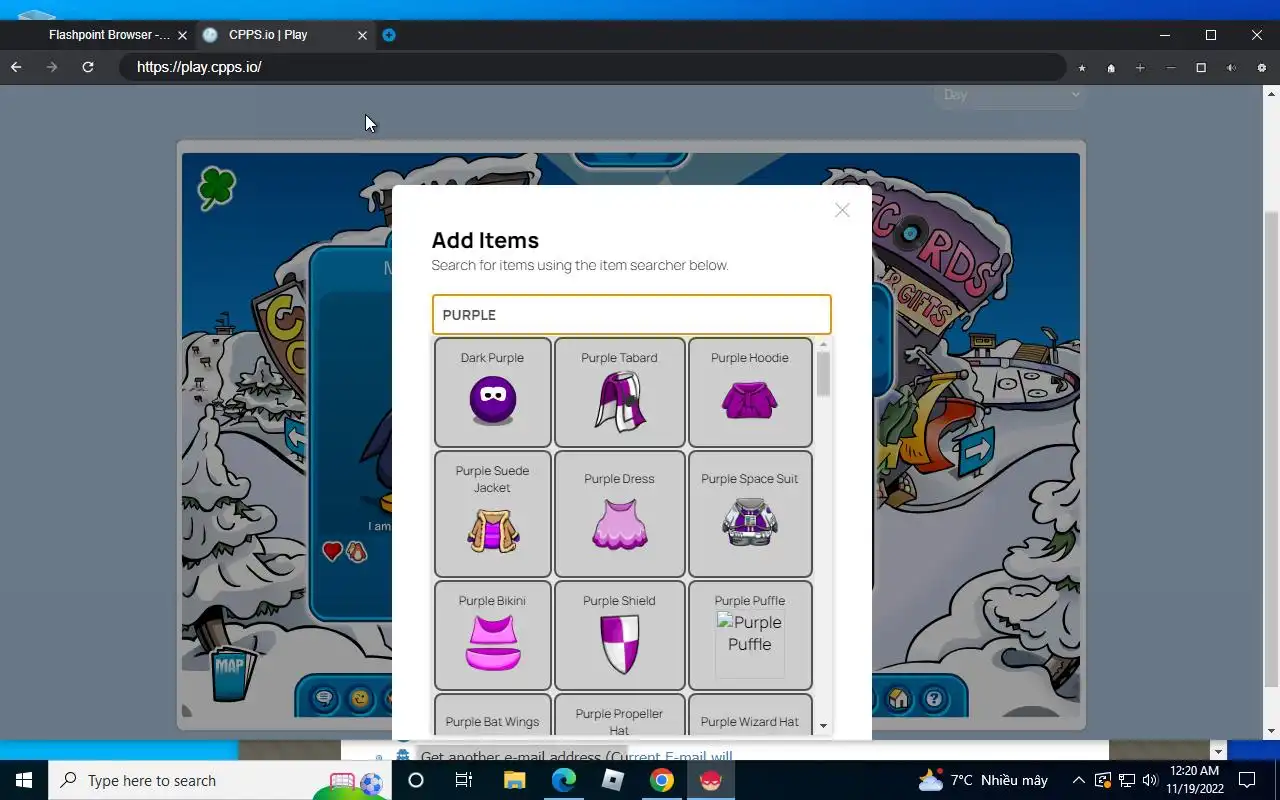Click the weather widget showing 7°C
This screenshot has width=1280, height=800.
point(983,780)
